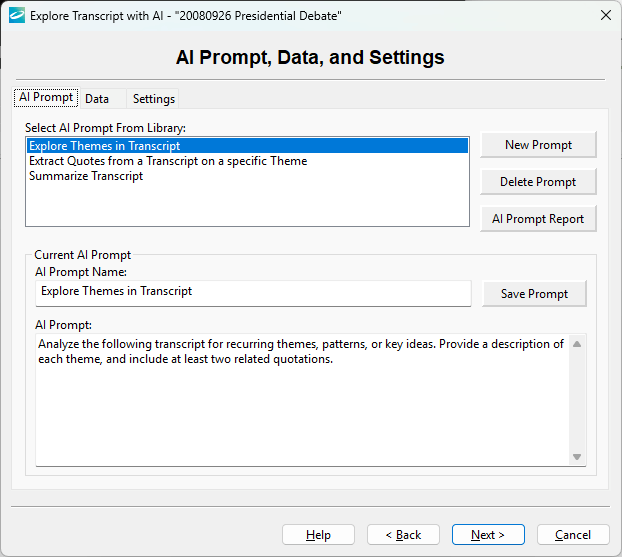Open the Data tab
The image size is (622, 557).
97,99
